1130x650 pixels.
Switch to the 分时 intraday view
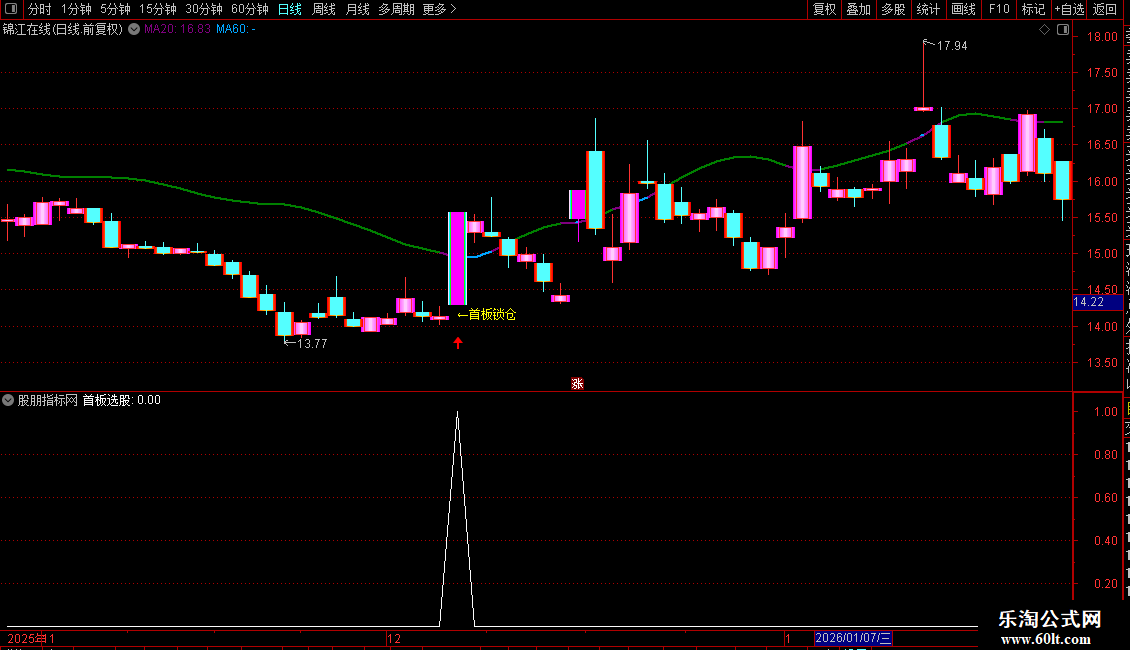[39, 9]
